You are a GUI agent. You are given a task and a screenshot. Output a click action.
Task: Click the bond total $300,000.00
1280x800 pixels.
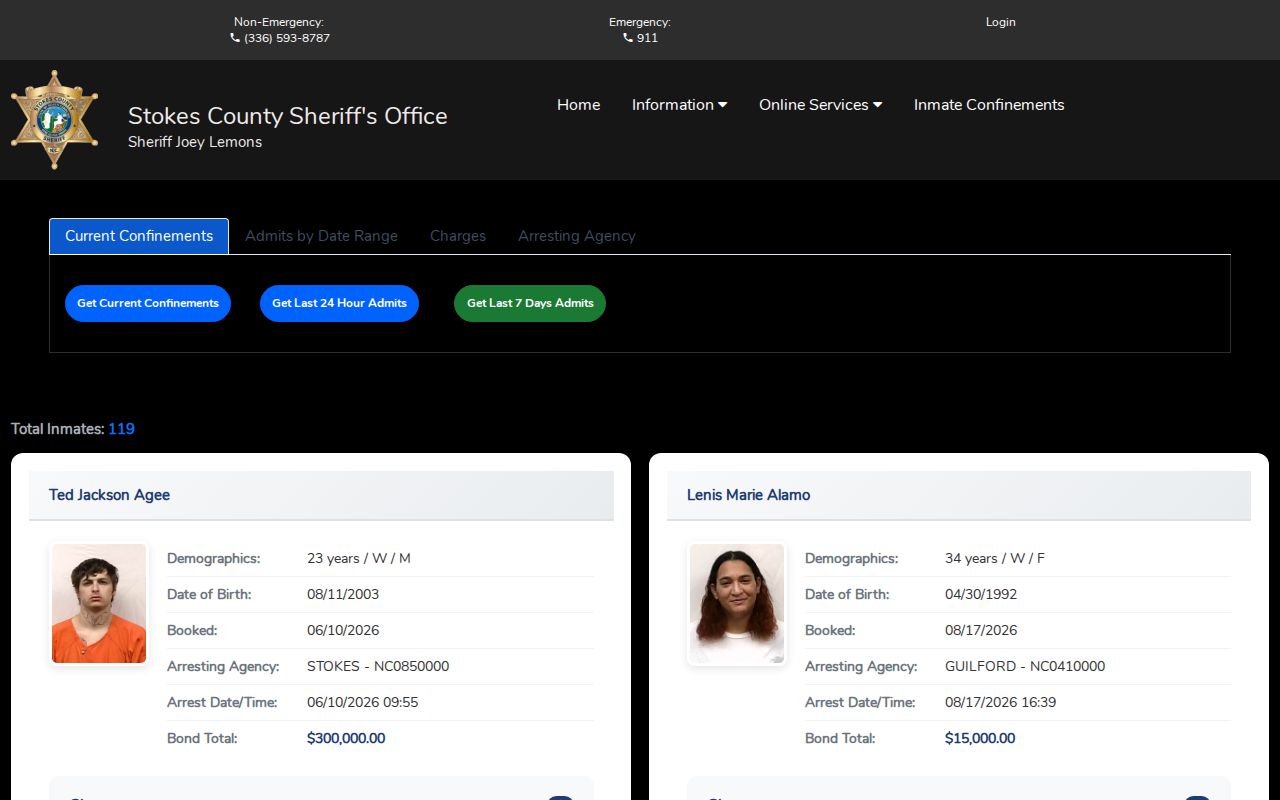[x=346, y=738]
